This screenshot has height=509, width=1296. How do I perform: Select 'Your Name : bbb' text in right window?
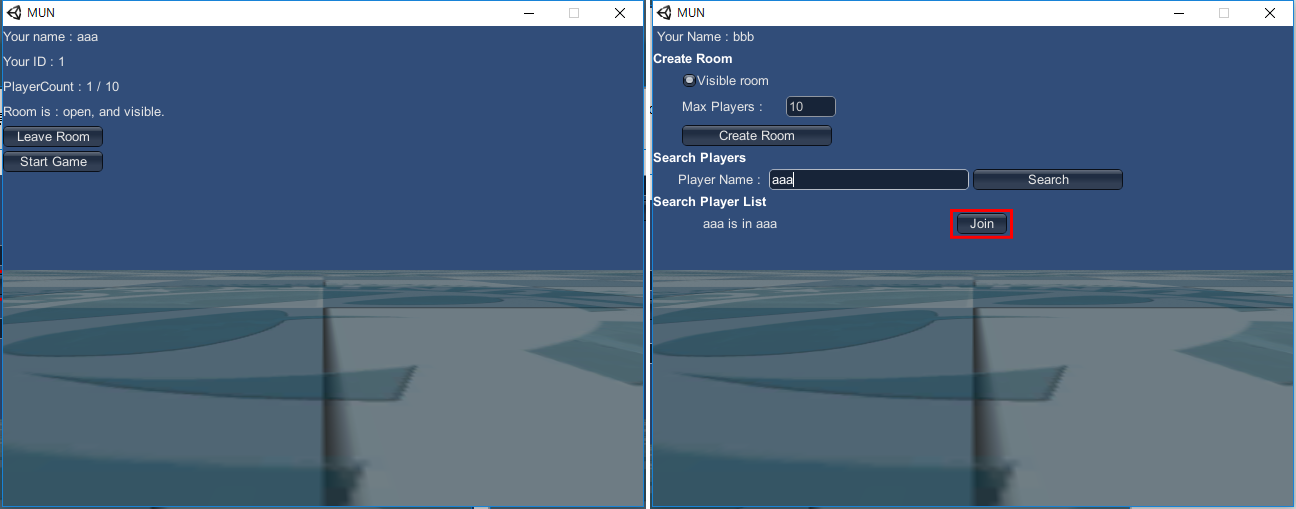[x=705, y=37]
